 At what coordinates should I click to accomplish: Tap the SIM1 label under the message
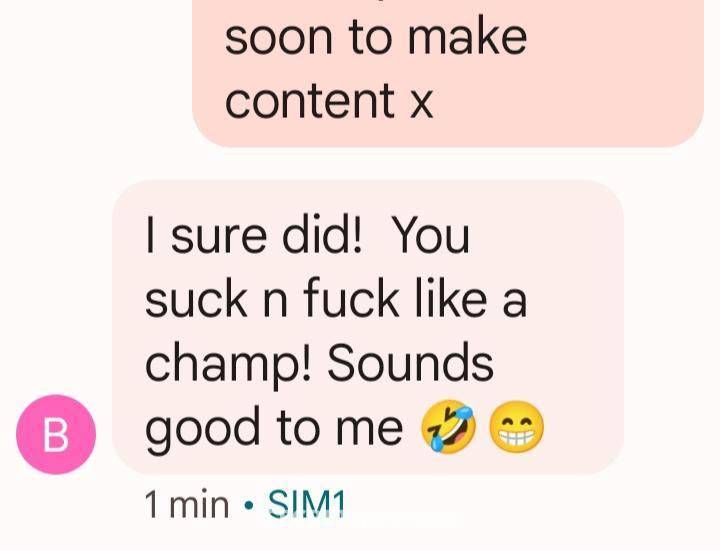tap(306, 504)
